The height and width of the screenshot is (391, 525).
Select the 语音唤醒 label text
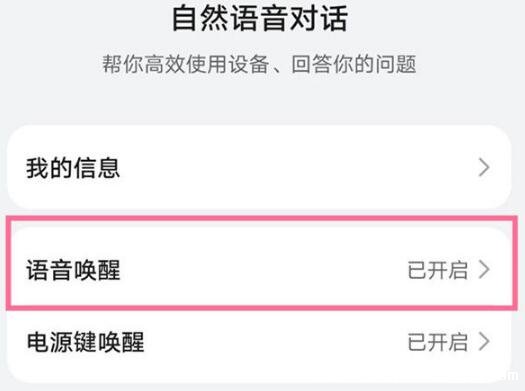[73, 270]
